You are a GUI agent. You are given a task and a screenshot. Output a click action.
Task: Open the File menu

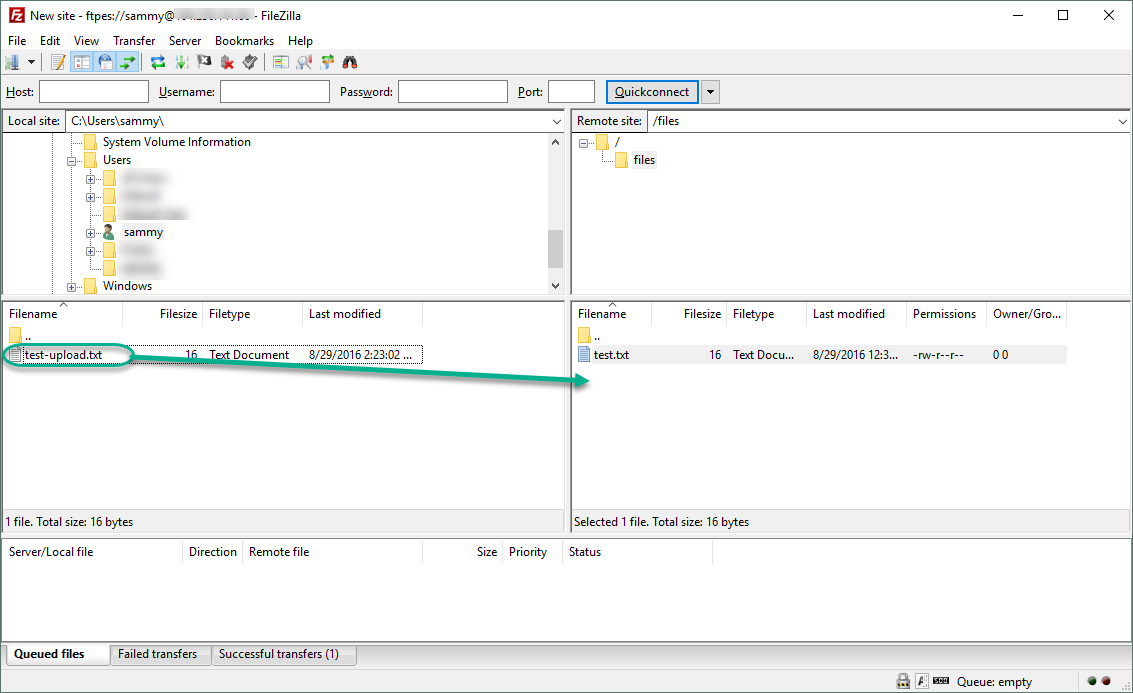pyautogui.click(x=17, y=40)
